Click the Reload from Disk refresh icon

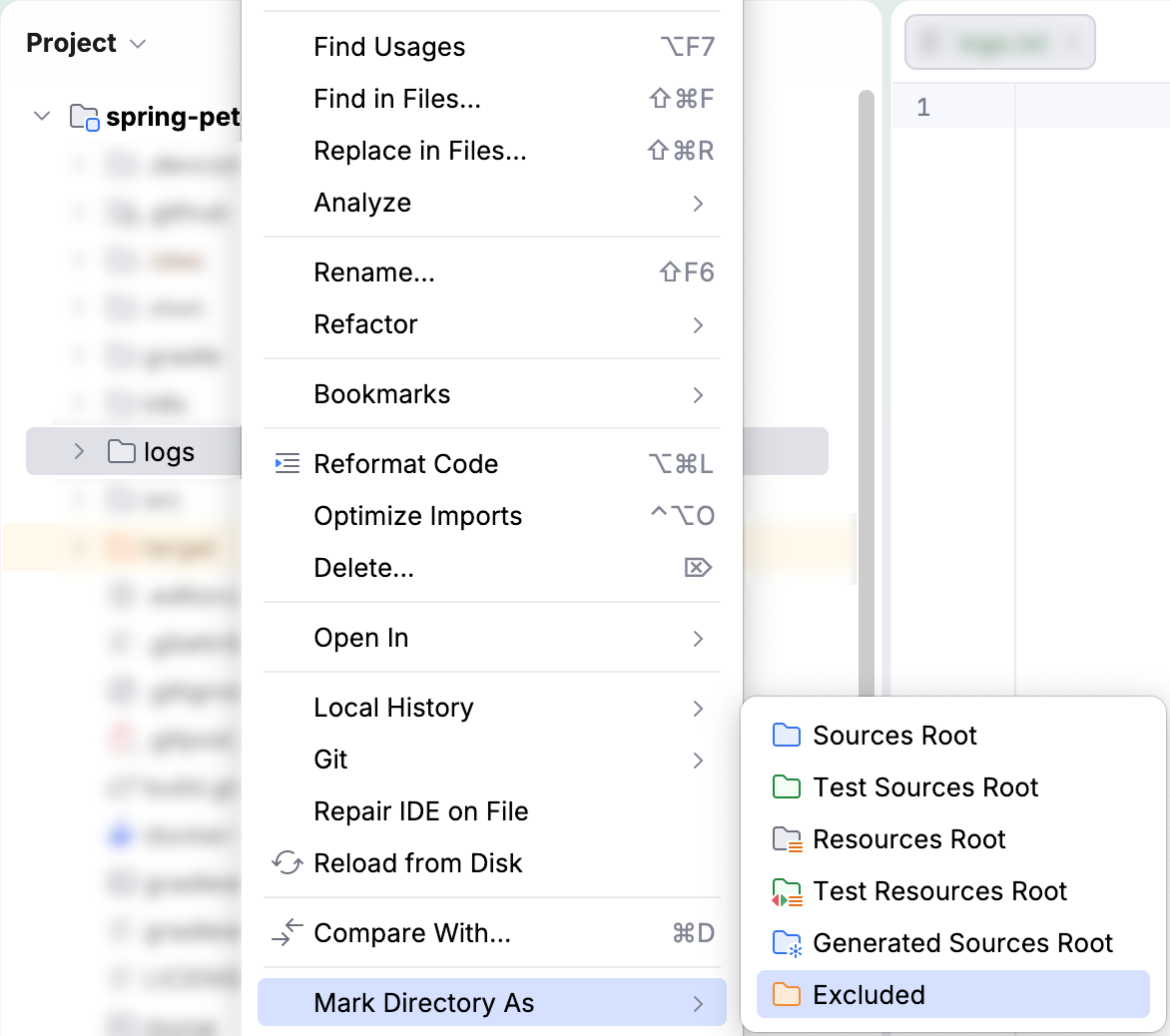pos(288,863)
